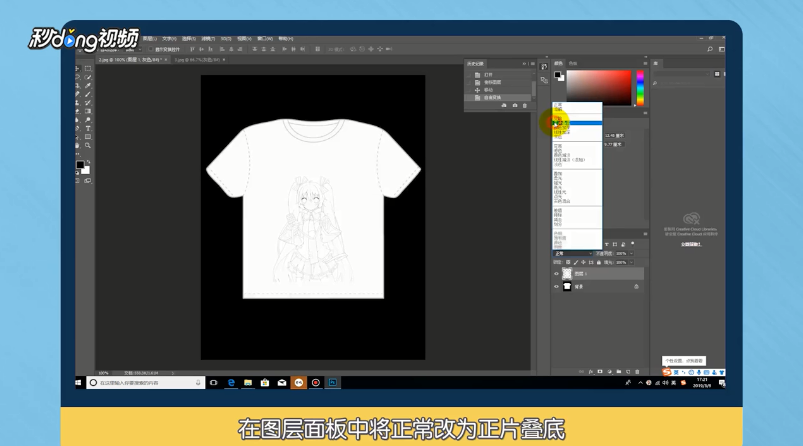This screenshot has height=446, width=803.
Task: Create new document from history state
Action: click(x=504, y=105)
